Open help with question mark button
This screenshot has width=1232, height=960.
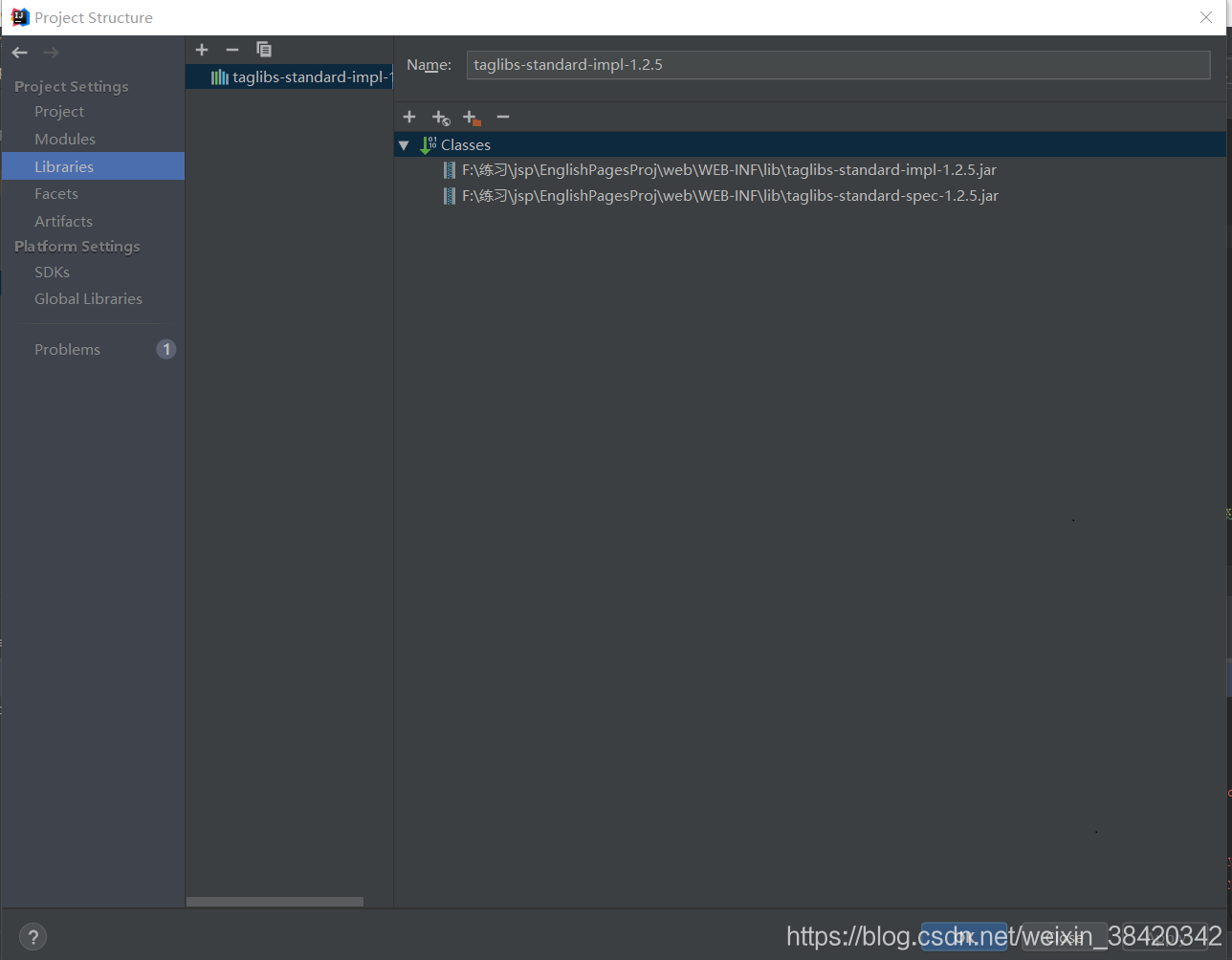[33, 937]
